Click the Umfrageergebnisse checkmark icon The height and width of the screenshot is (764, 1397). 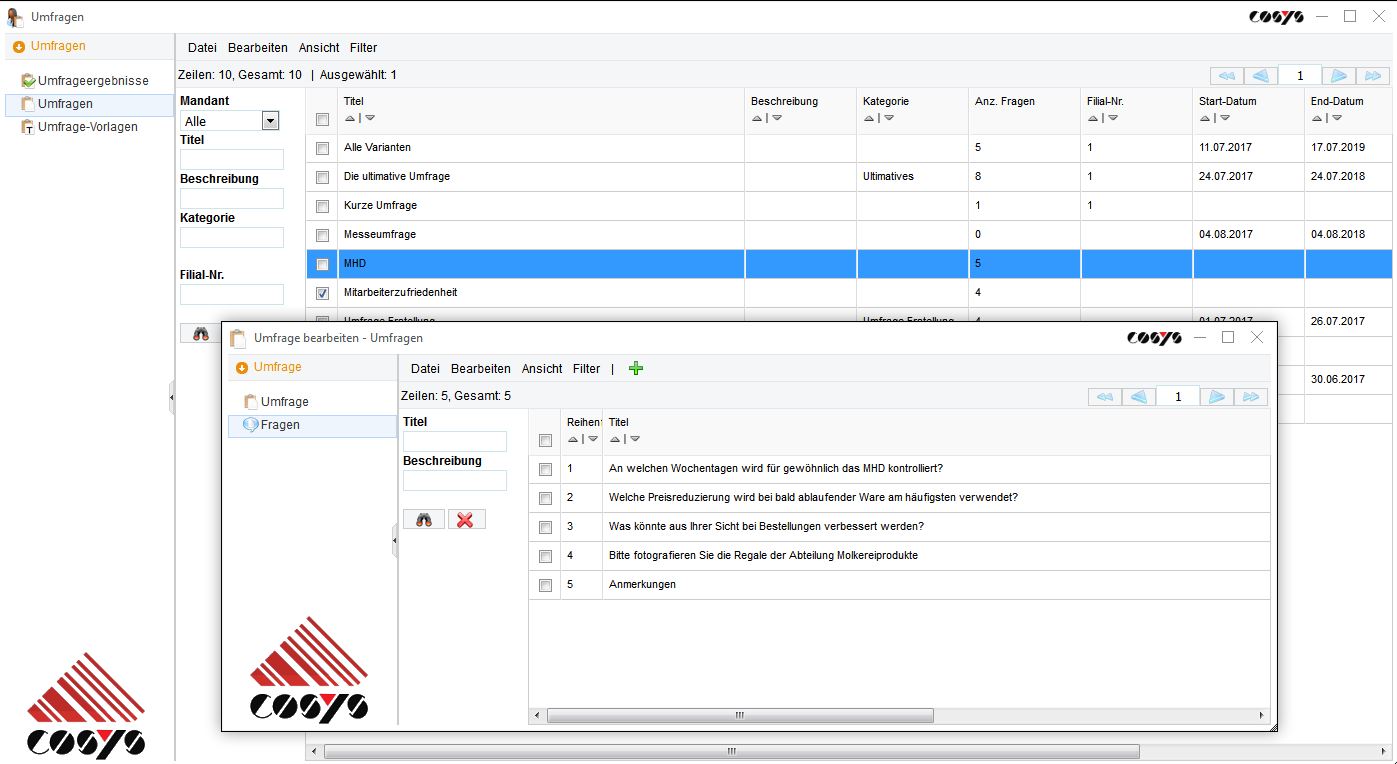pyautogui.click(x=28, y=81)
